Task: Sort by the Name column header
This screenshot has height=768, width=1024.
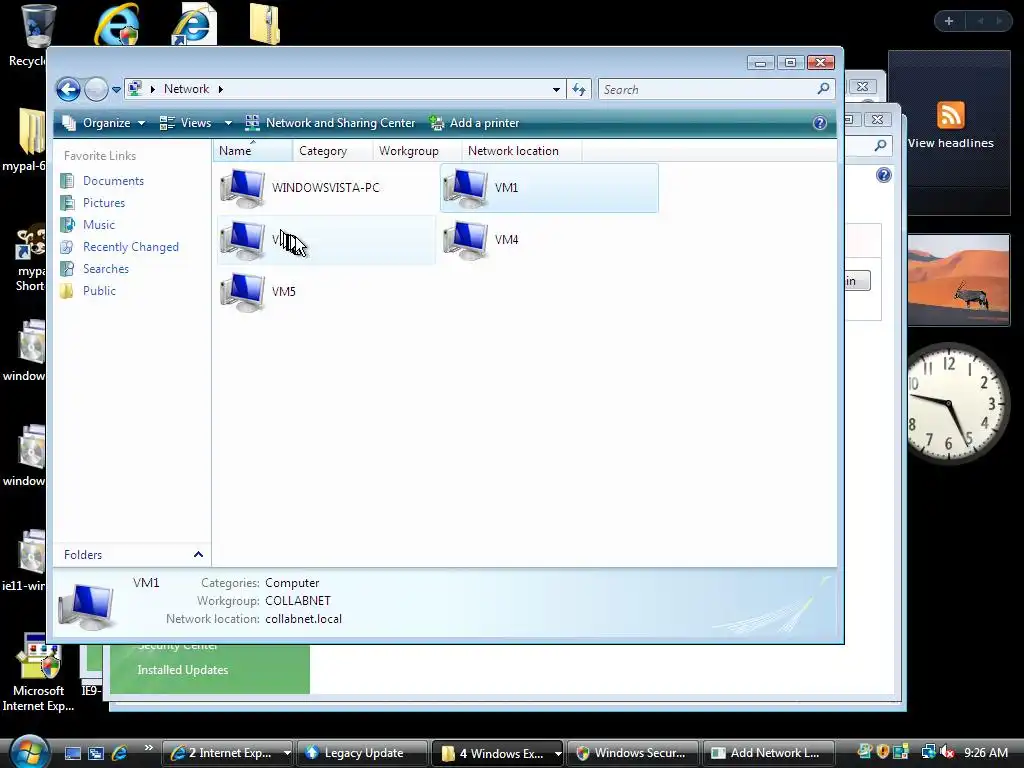Action: (253, 151)
